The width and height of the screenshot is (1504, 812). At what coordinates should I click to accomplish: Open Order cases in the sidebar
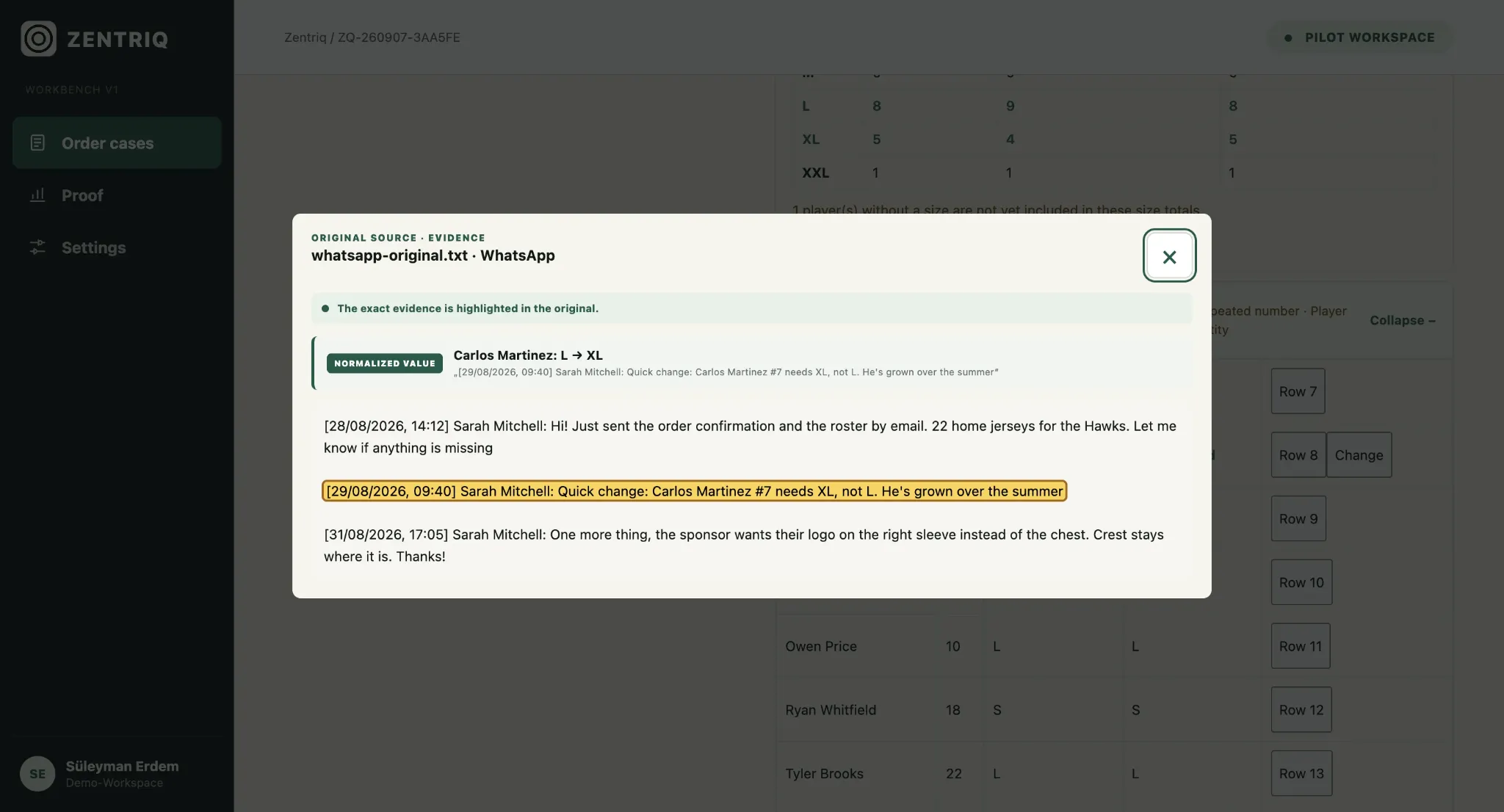[x=117, y=142]
